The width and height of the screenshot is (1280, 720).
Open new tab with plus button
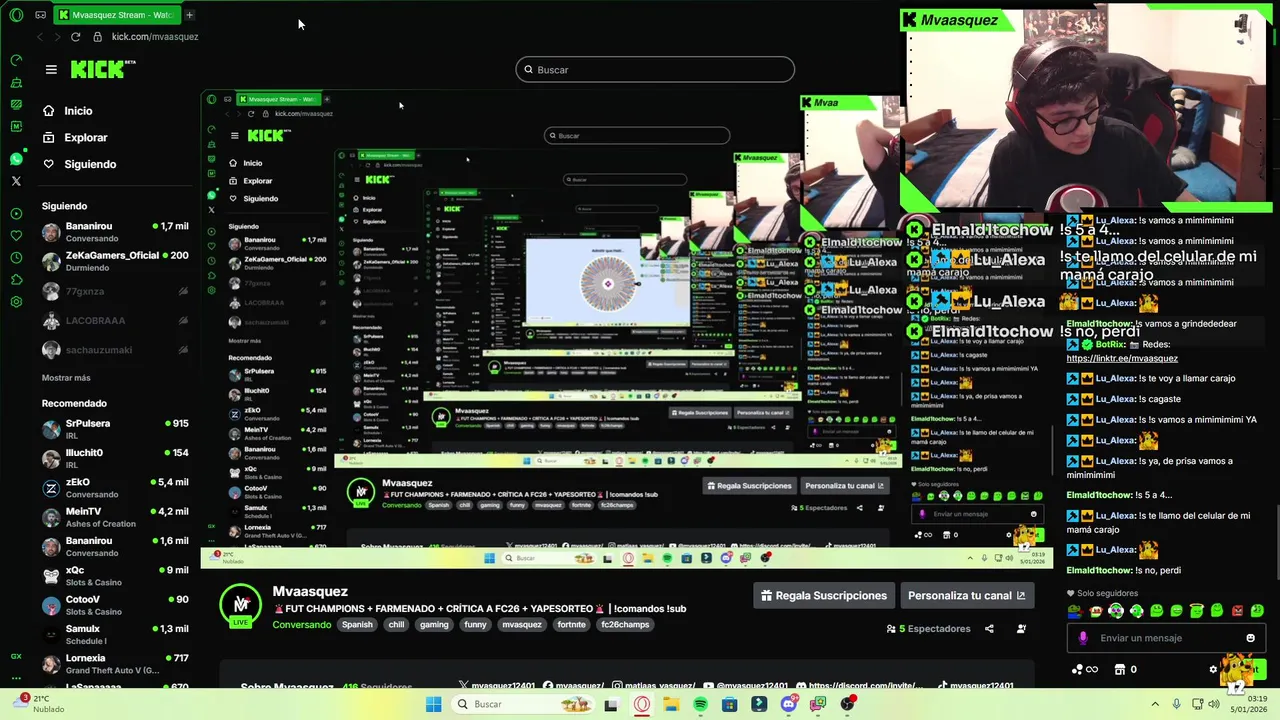(x=189, y=15)
